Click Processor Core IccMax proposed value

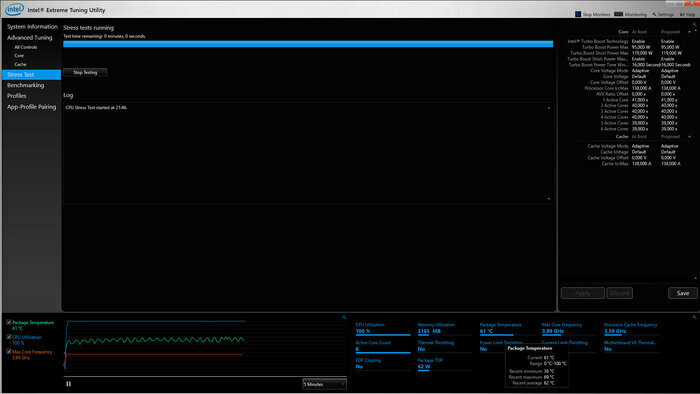point(671,88)
